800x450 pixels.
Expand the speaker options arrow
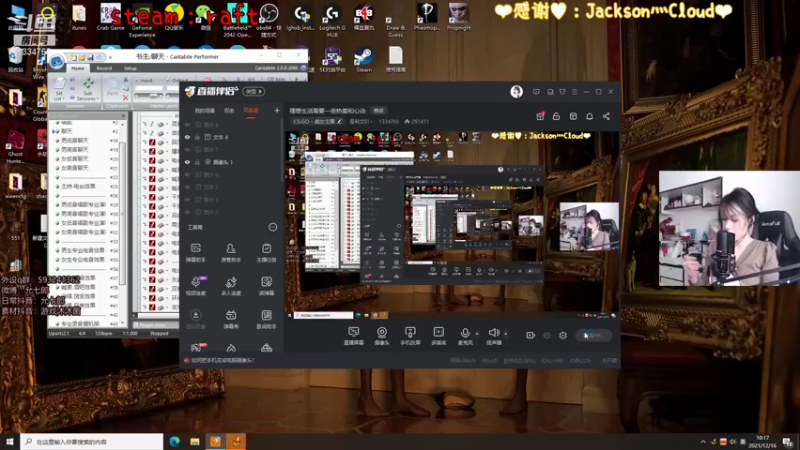click(506, 334)
